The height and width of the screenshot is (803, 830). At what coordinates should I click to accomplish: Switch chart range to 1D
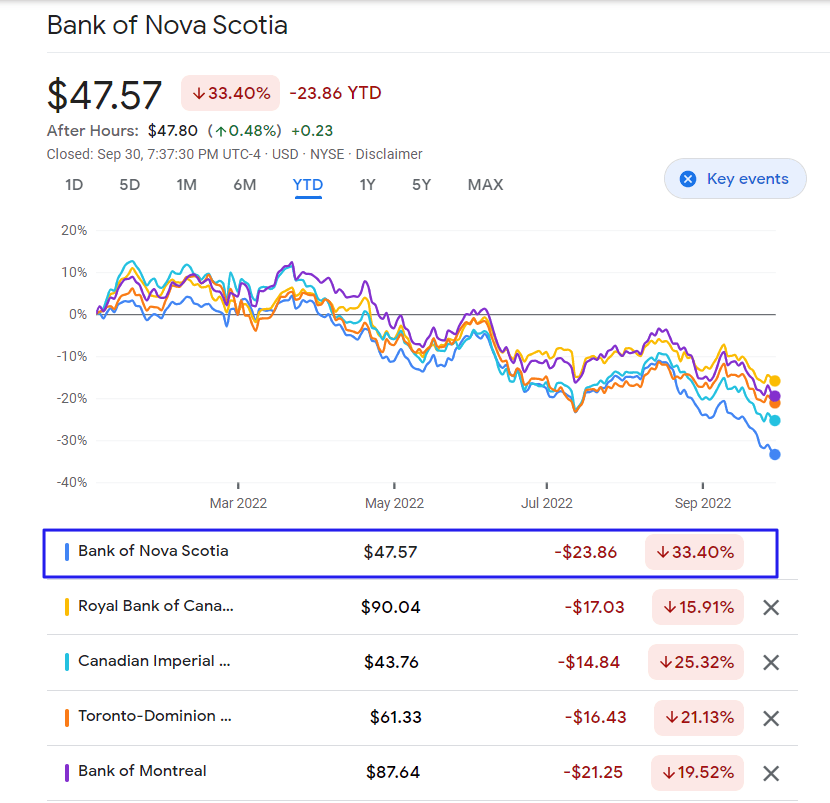coord(74,185)
